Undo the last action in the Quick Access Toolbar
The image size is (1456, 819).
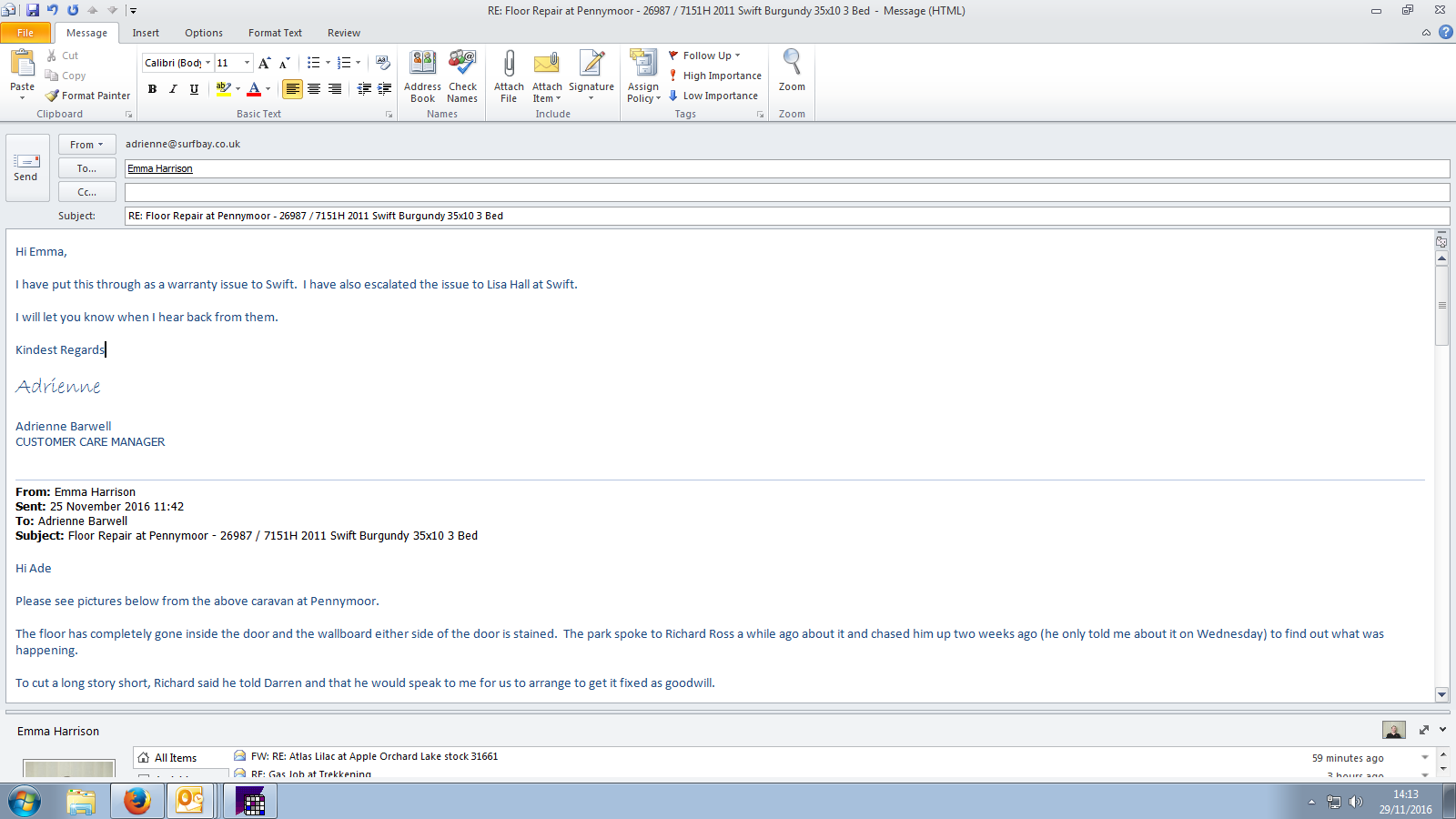tap(53, 10)
